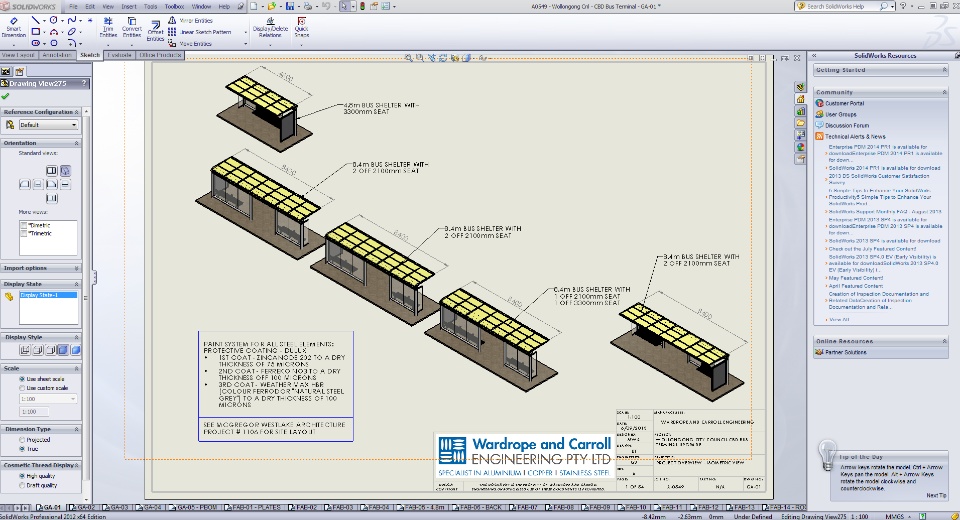Select Use custom scale radio

(x=22, y=388)
